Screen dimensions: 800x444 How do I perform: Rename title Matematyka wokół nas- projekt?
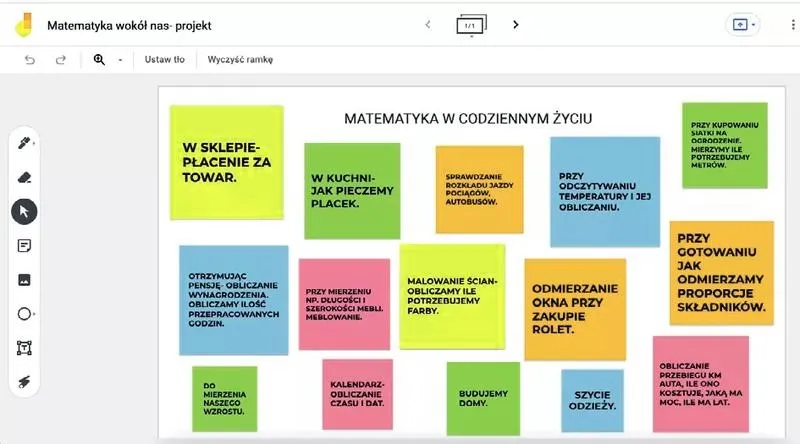(x=129, y=26)
